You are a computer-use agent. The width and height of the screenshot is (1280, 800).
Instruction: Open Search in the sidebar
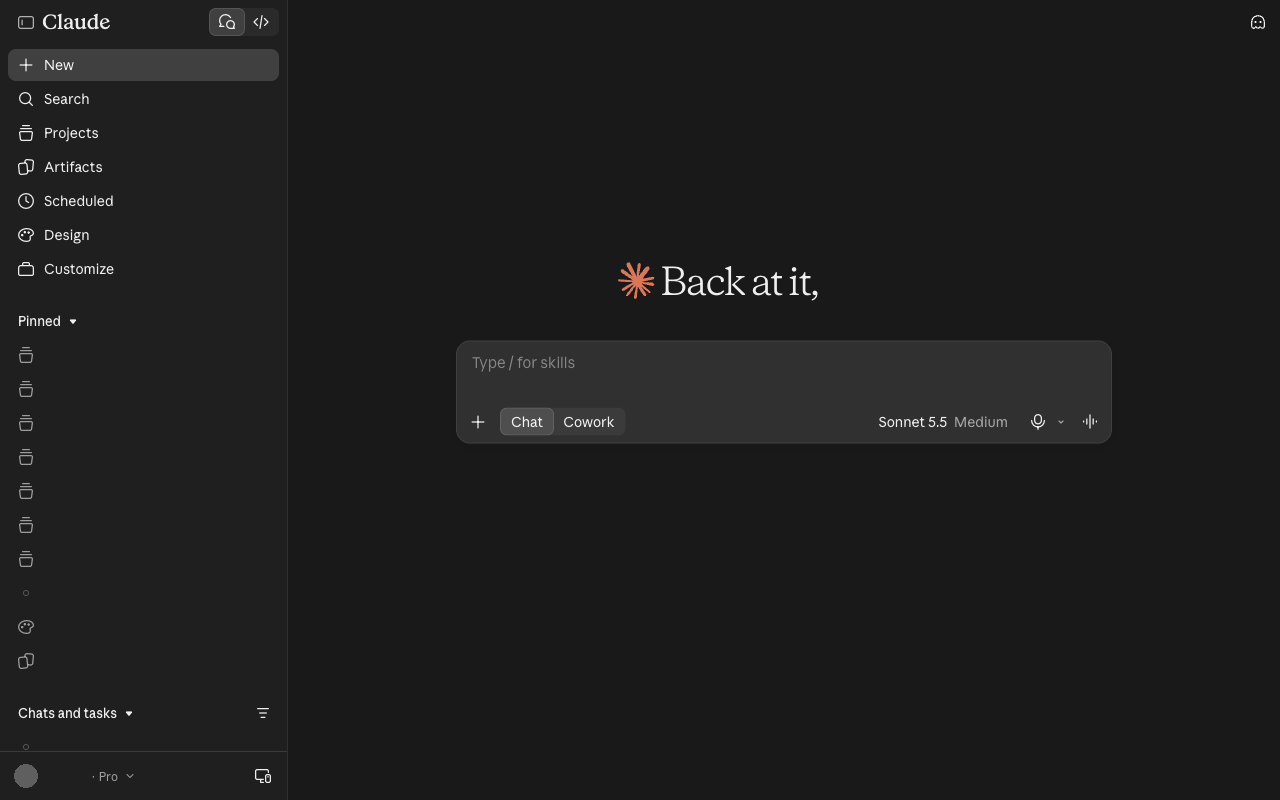143,99
